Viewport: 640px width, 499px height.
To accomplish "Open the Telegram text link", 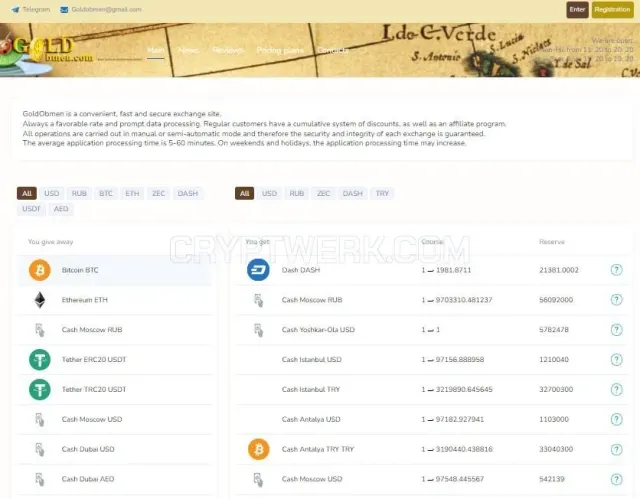I will 36,9.
